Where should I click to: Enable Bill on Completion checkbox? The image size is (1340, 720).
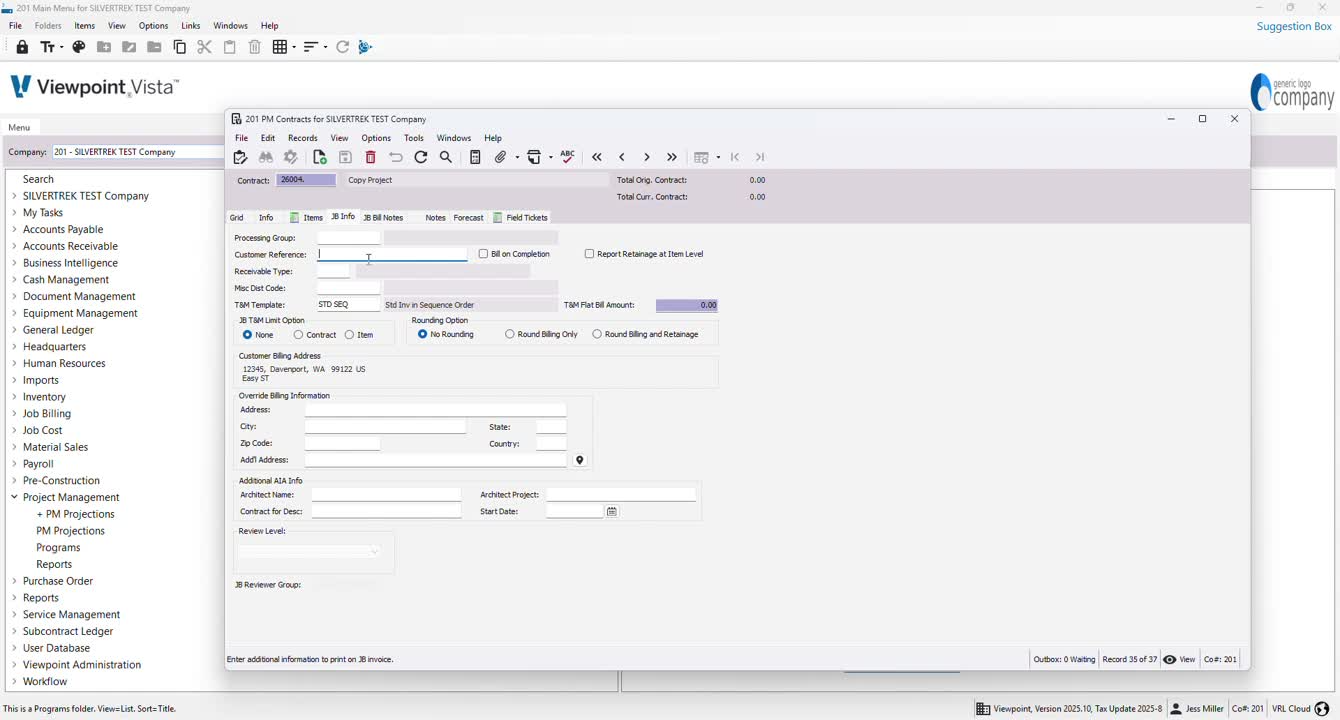[x=484, y=254]
